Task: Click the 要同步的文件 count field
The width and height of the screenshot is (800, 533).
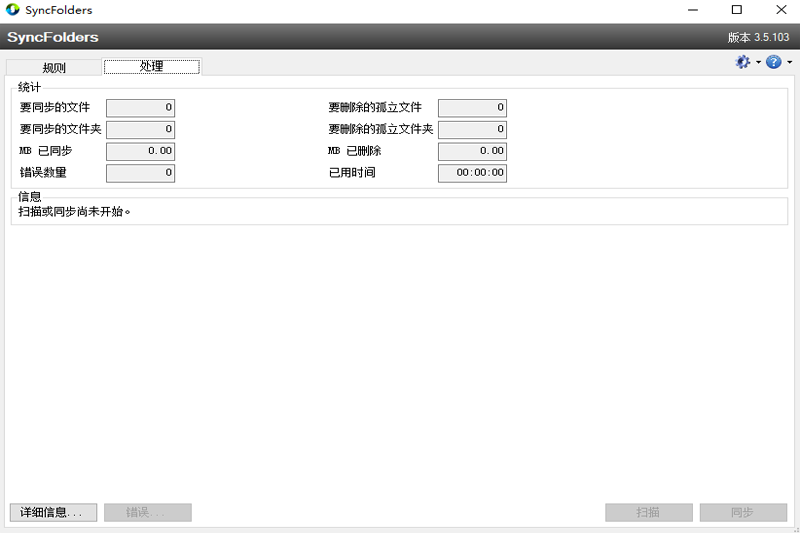Action: pyautogui.click(x=140, y=108)
